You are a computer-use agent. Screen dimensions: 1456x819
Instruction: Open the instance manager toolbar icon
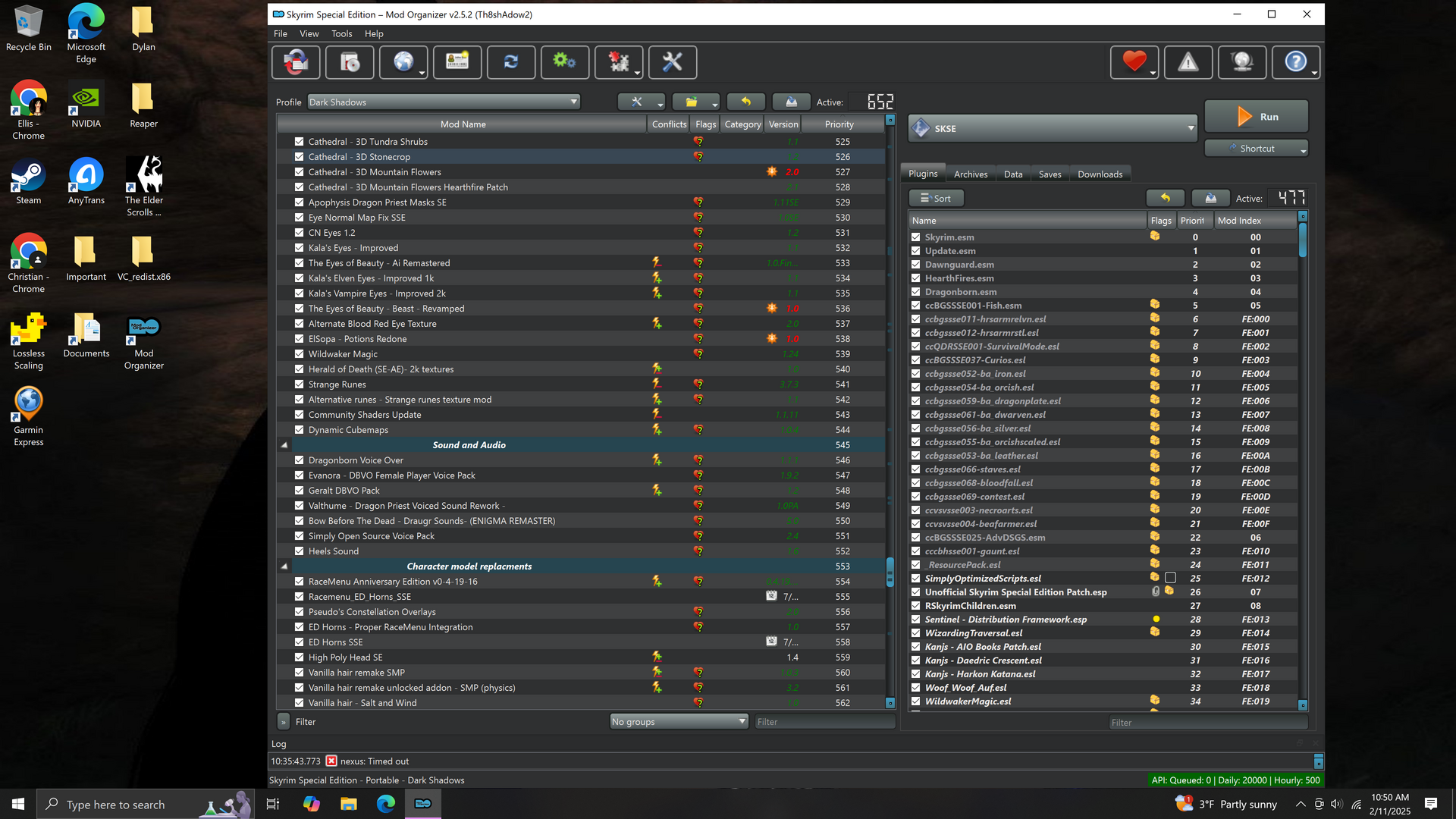296,62
